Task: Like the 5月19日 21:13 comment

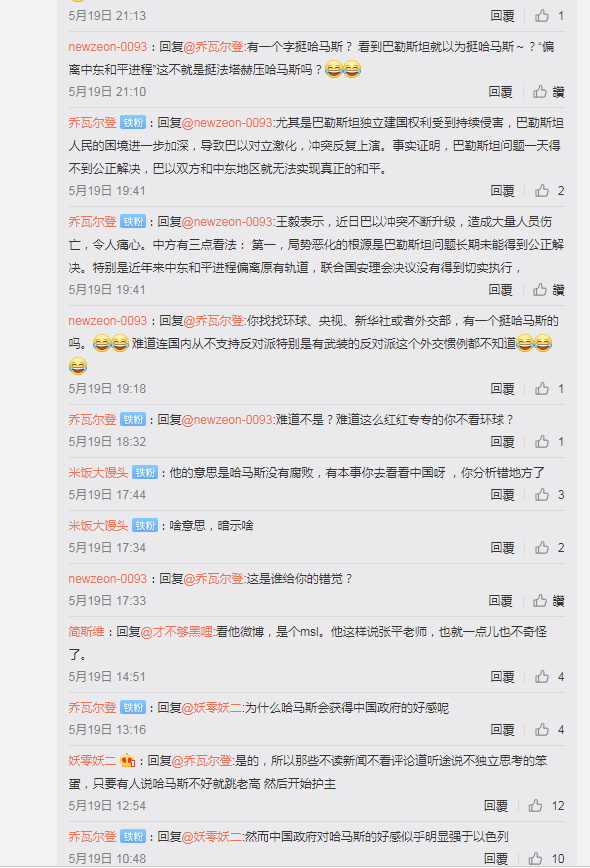Action: (x=542, y=16)
